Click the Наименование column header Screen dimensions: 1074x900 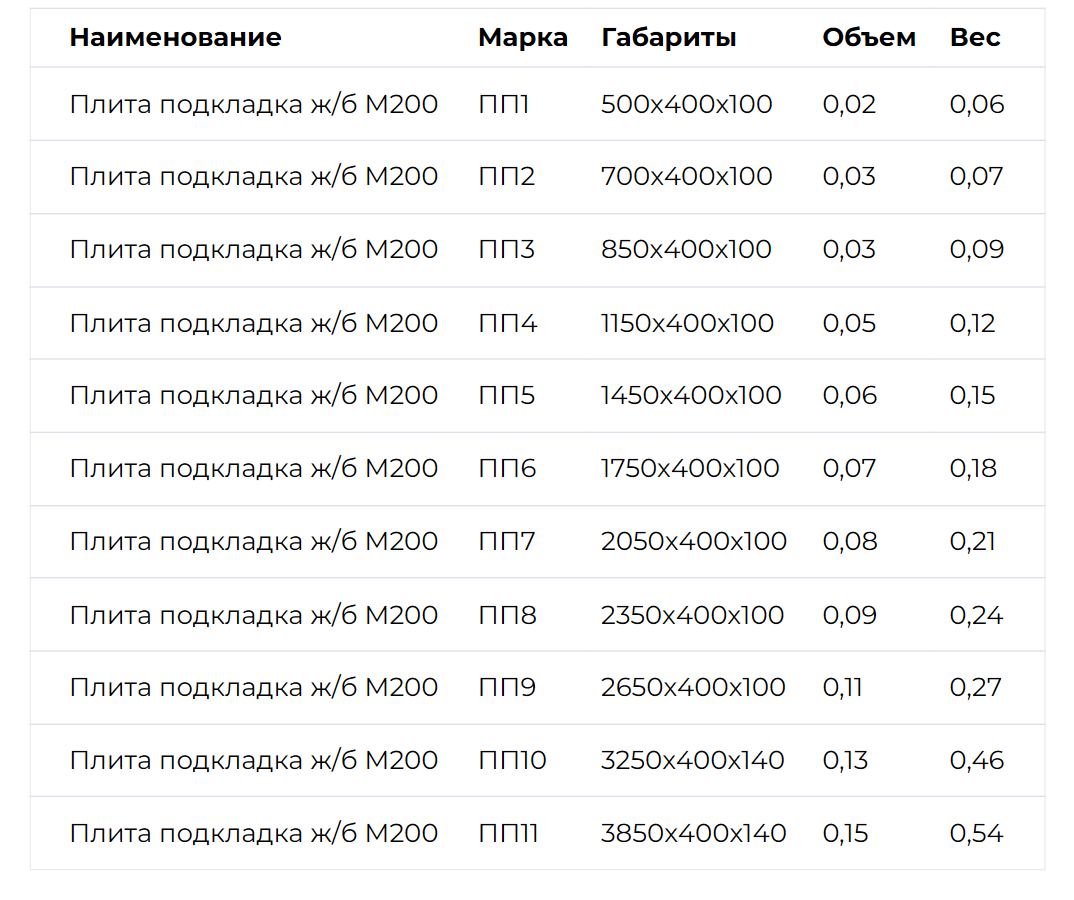coord(175,37)
